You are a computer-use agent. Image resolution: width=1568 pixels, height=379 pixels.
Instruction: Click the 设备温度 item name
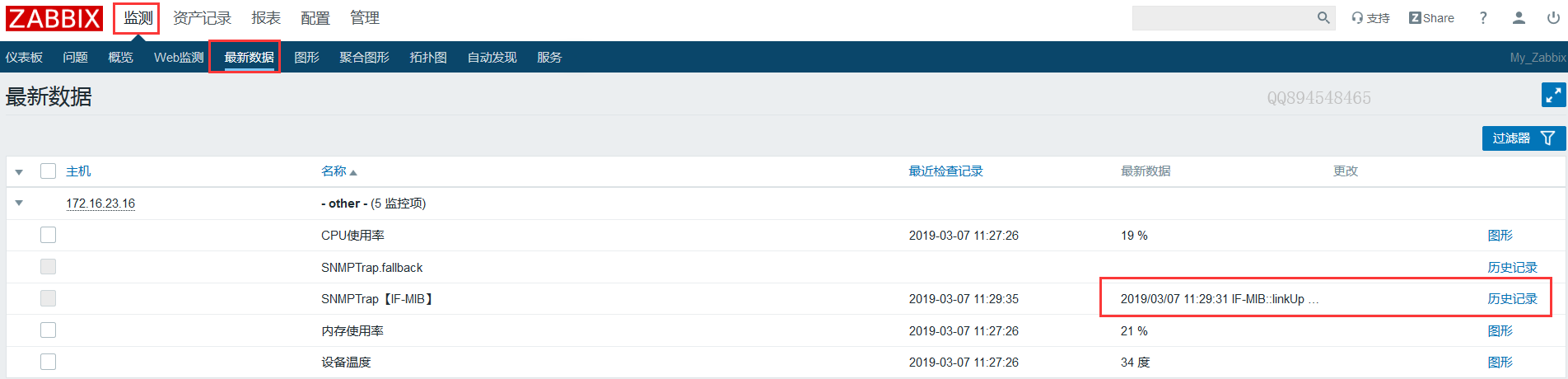[x=346, y=363]
